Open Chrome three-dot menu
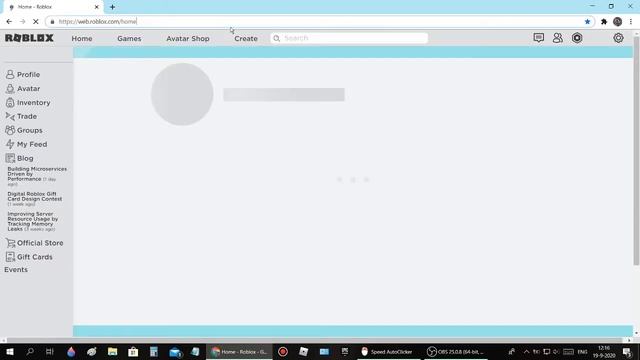 pos(631,22)
